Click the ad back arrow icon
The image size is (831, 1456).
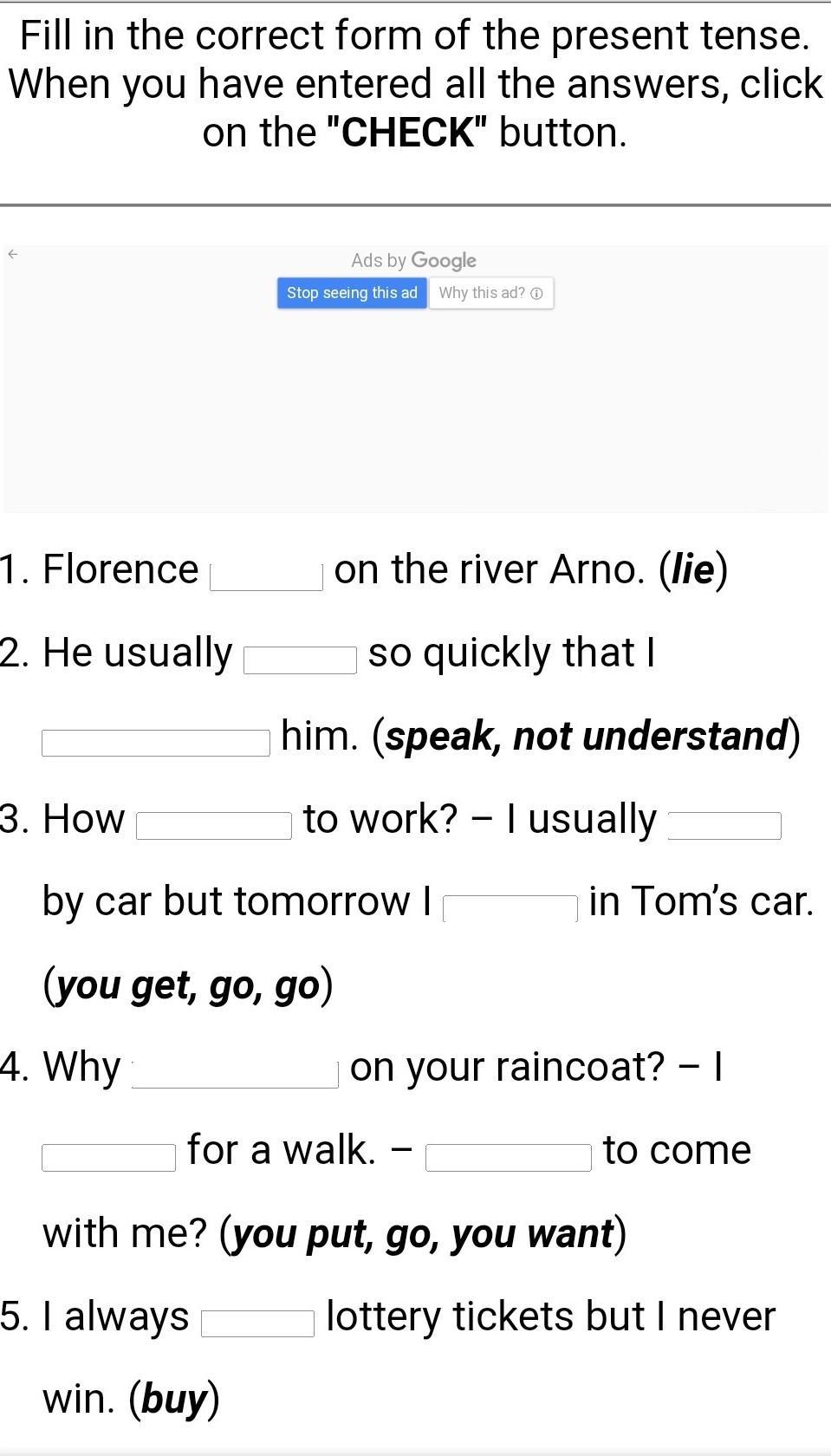tap(12, 254)
